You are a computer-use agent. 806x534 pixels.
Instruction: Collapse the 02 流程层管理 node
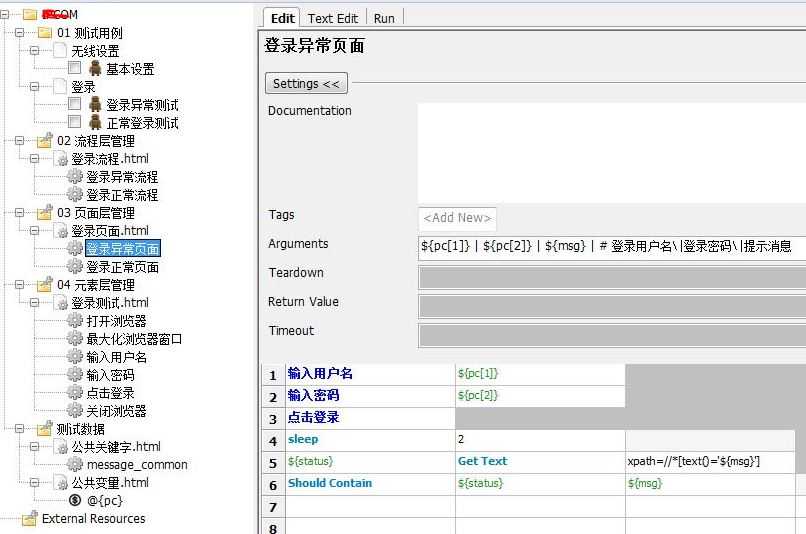click(20, 140)
